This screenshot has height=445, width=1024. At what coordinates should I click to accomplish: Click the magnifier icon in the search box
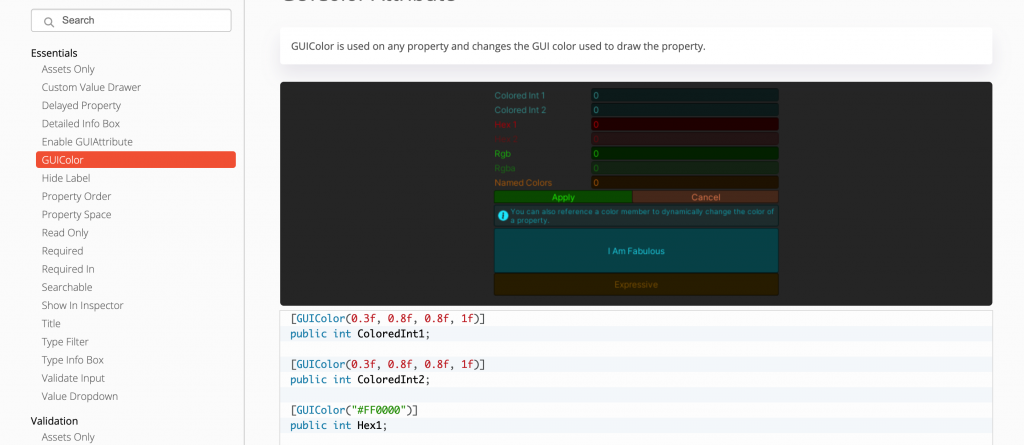(x=48, y=22)
